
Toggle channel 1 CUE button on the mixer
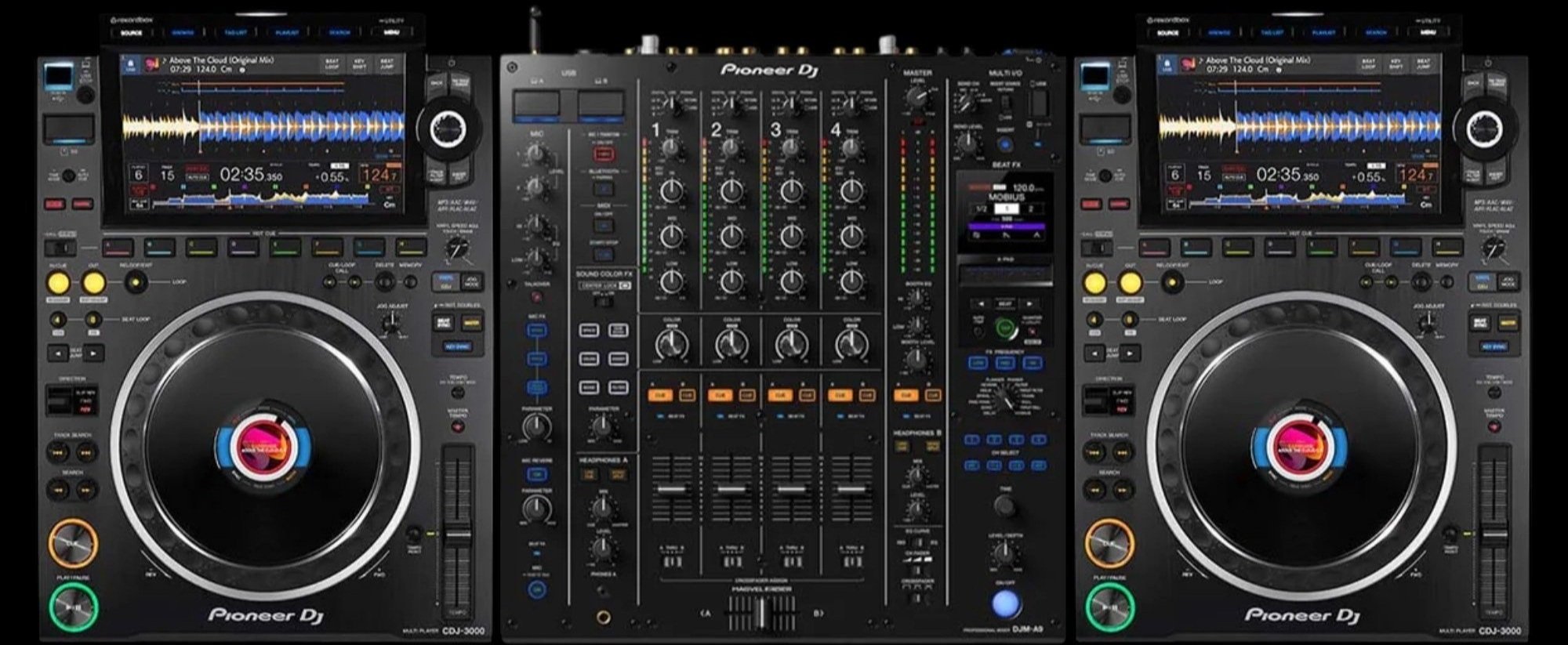pos(660,395)
